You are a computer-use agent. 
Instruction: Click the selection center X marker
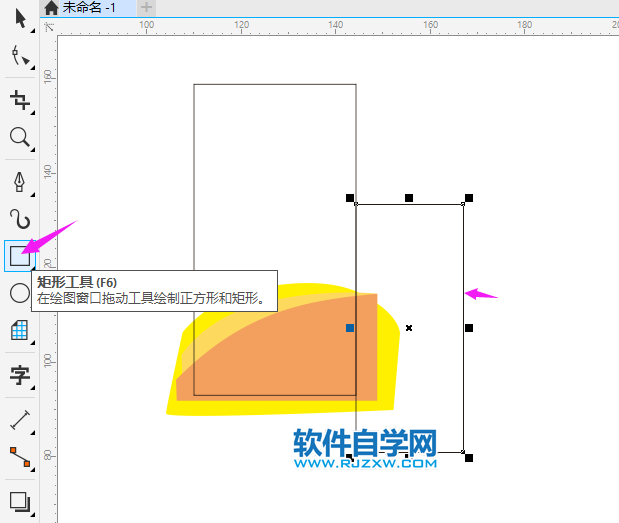pos(409,328)
